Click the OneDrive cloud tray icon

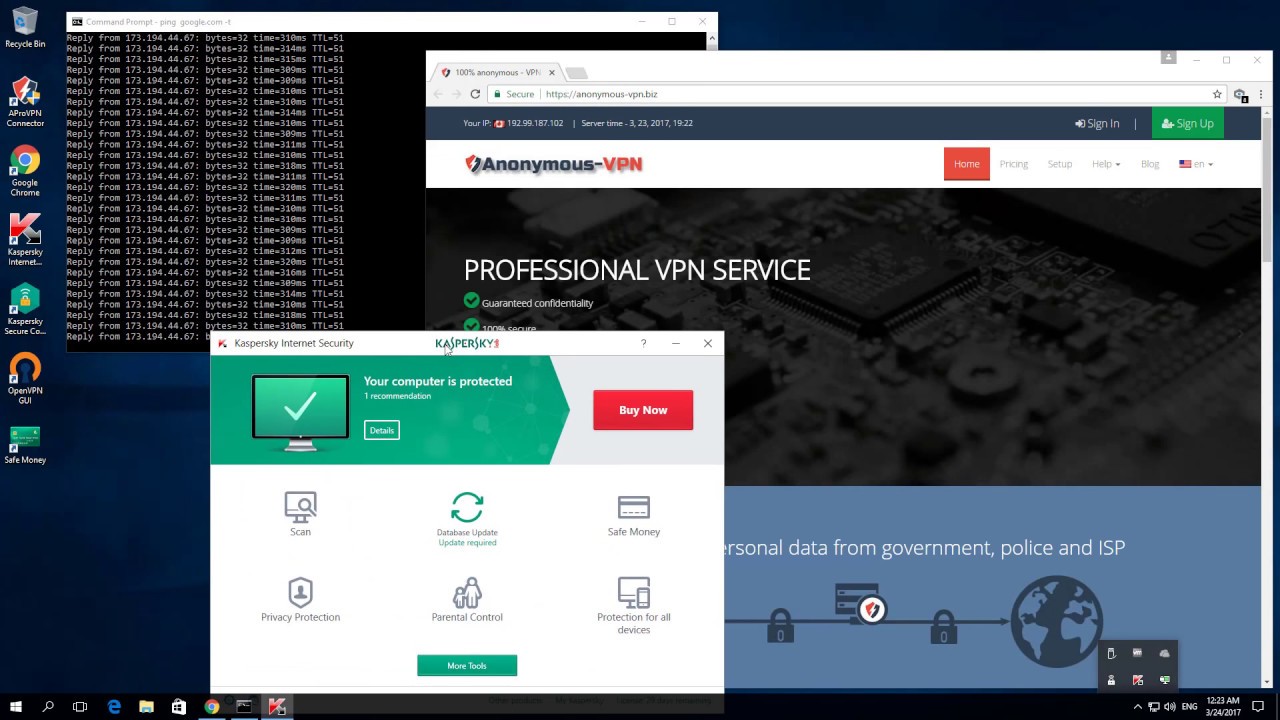[x=1164, y=653]
